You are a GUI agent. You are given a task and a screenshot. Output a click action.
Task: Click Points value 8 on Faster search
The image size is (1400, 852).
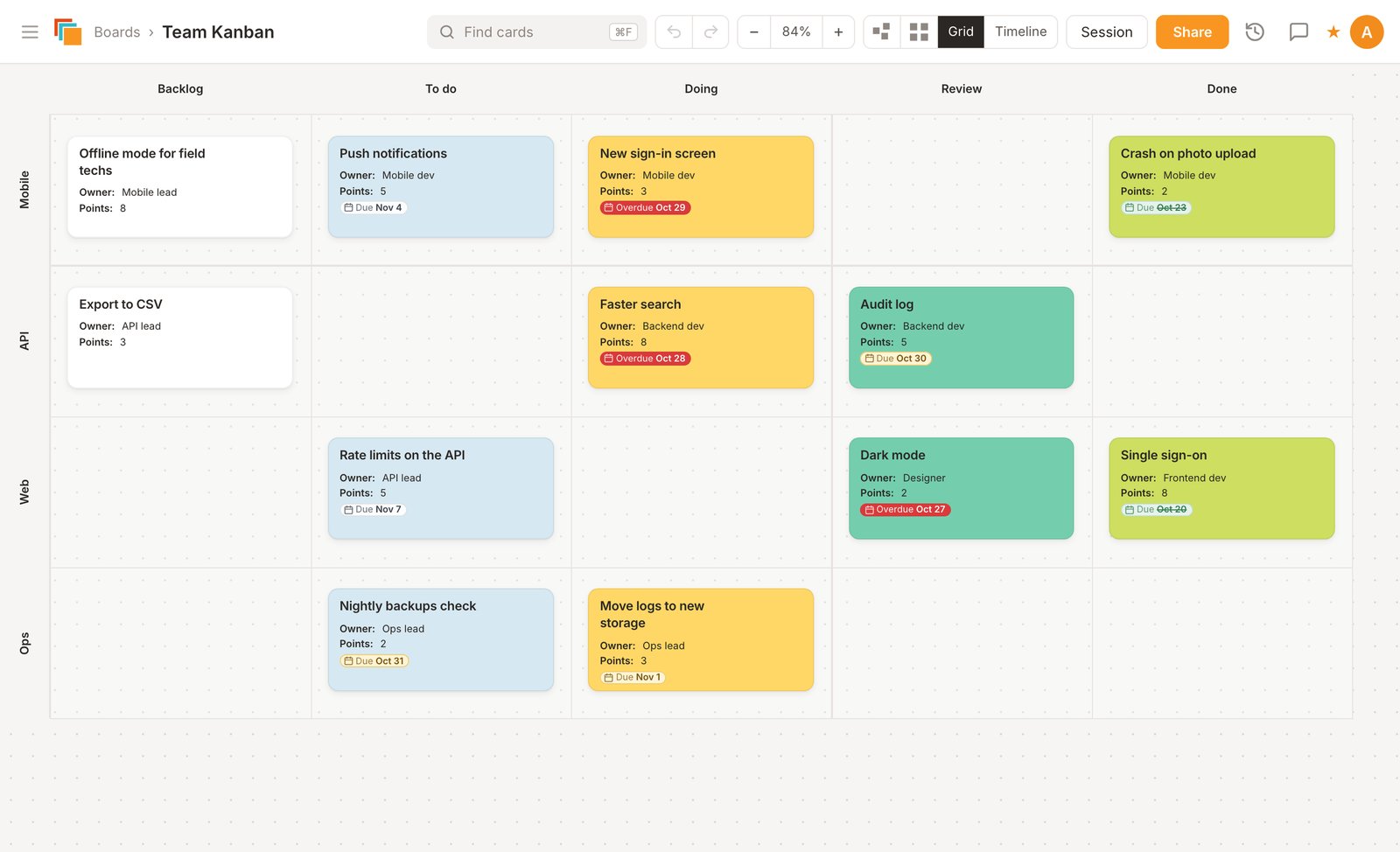pyautogui.click(x=644, y=343)
